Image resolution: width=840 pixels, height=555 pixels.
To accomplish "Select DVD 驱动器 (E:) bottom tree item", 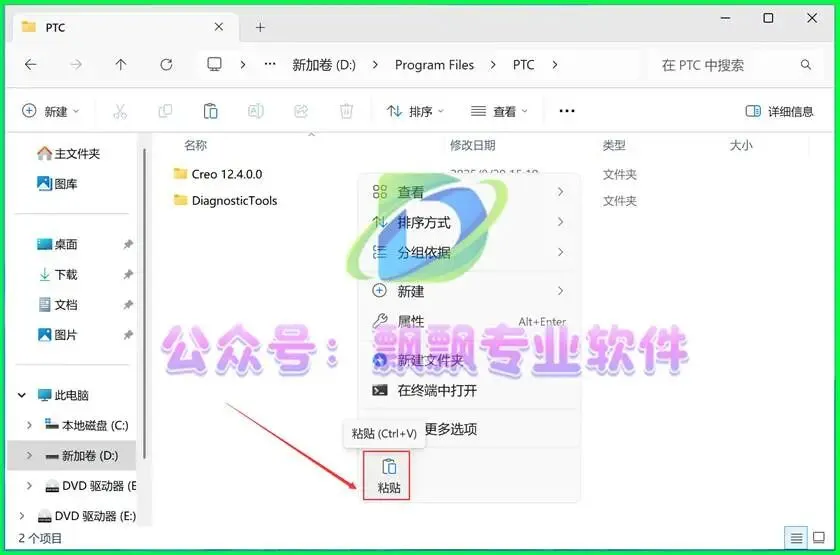I will [86, 516].
